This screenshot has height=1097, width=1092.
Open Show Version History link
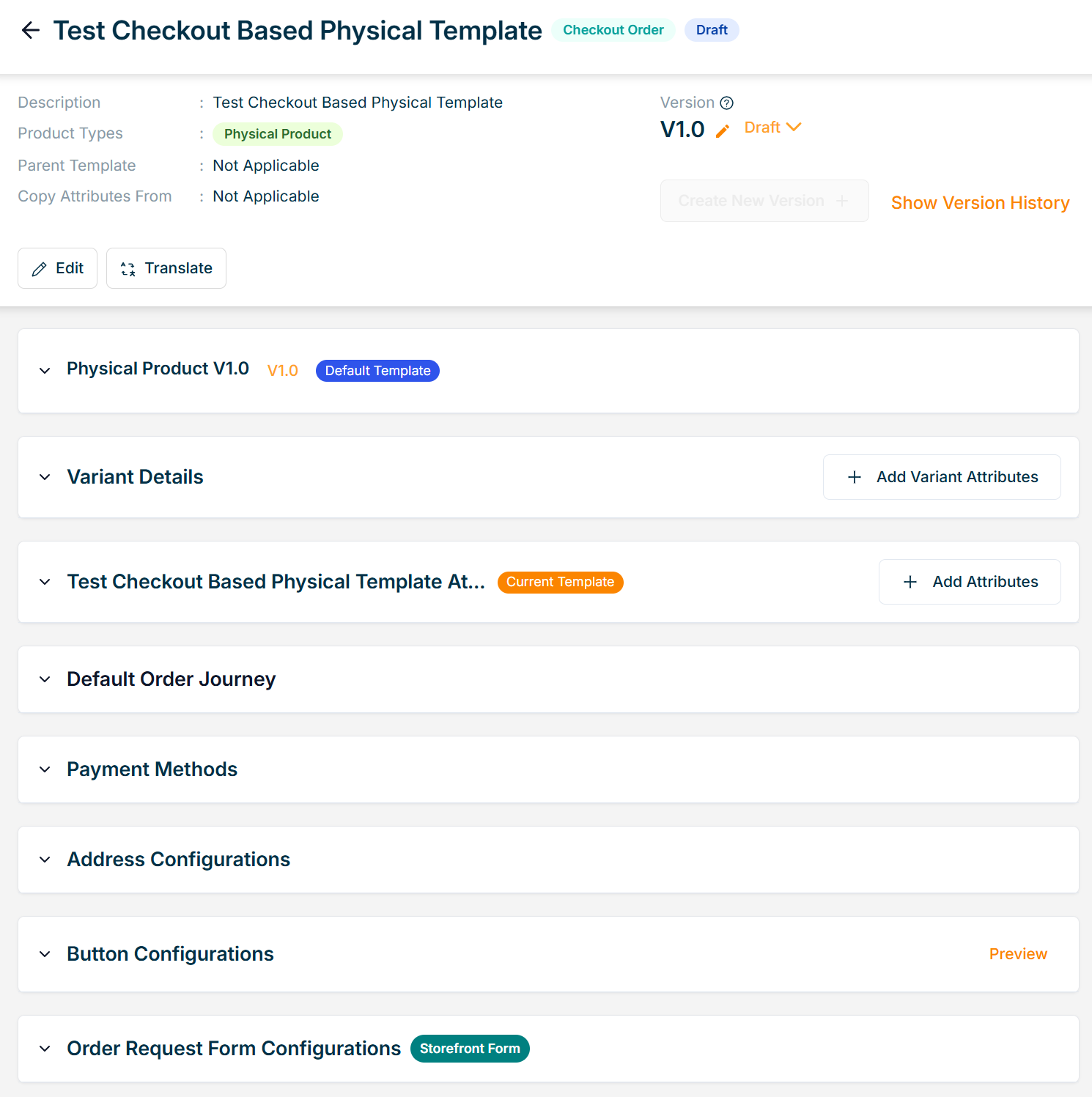click(x=980, y=203)
